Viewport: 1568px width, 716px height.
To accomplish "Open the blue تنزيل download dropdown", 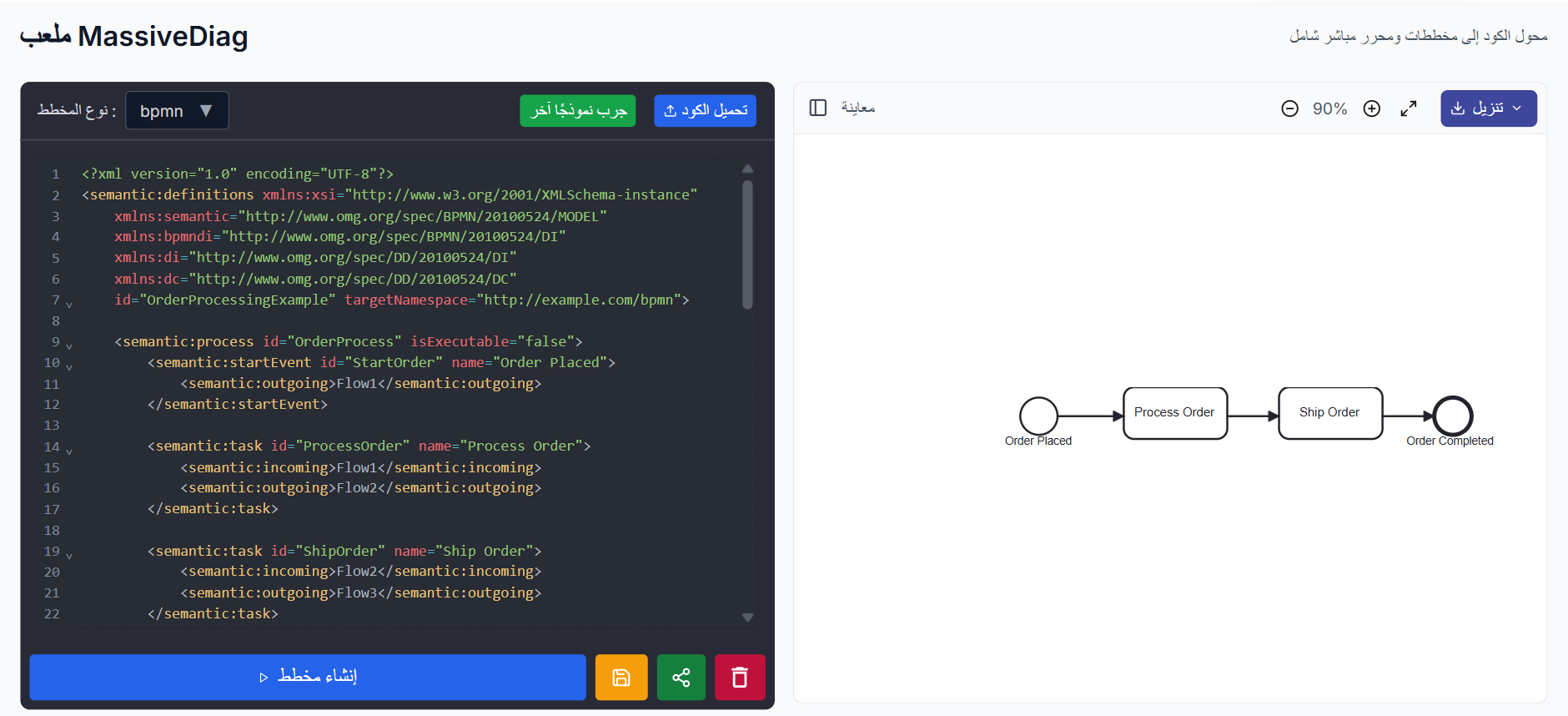I will pos(1489,108).
